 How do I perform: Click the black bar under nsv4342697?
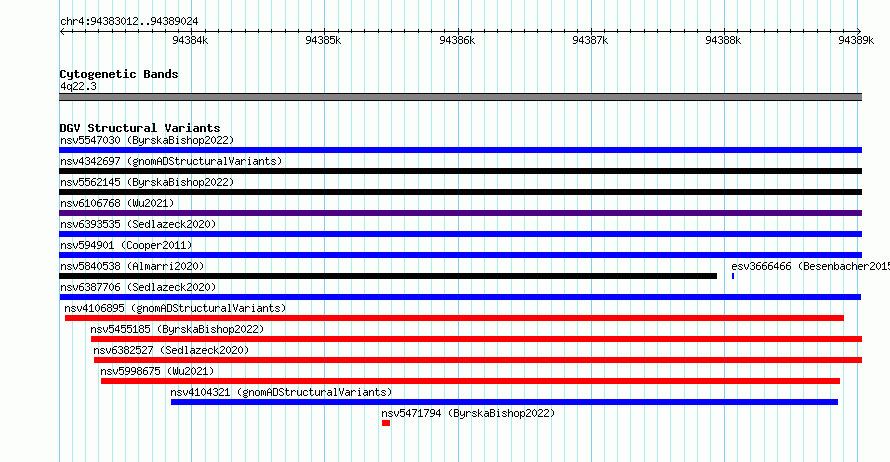coord(460,171)
